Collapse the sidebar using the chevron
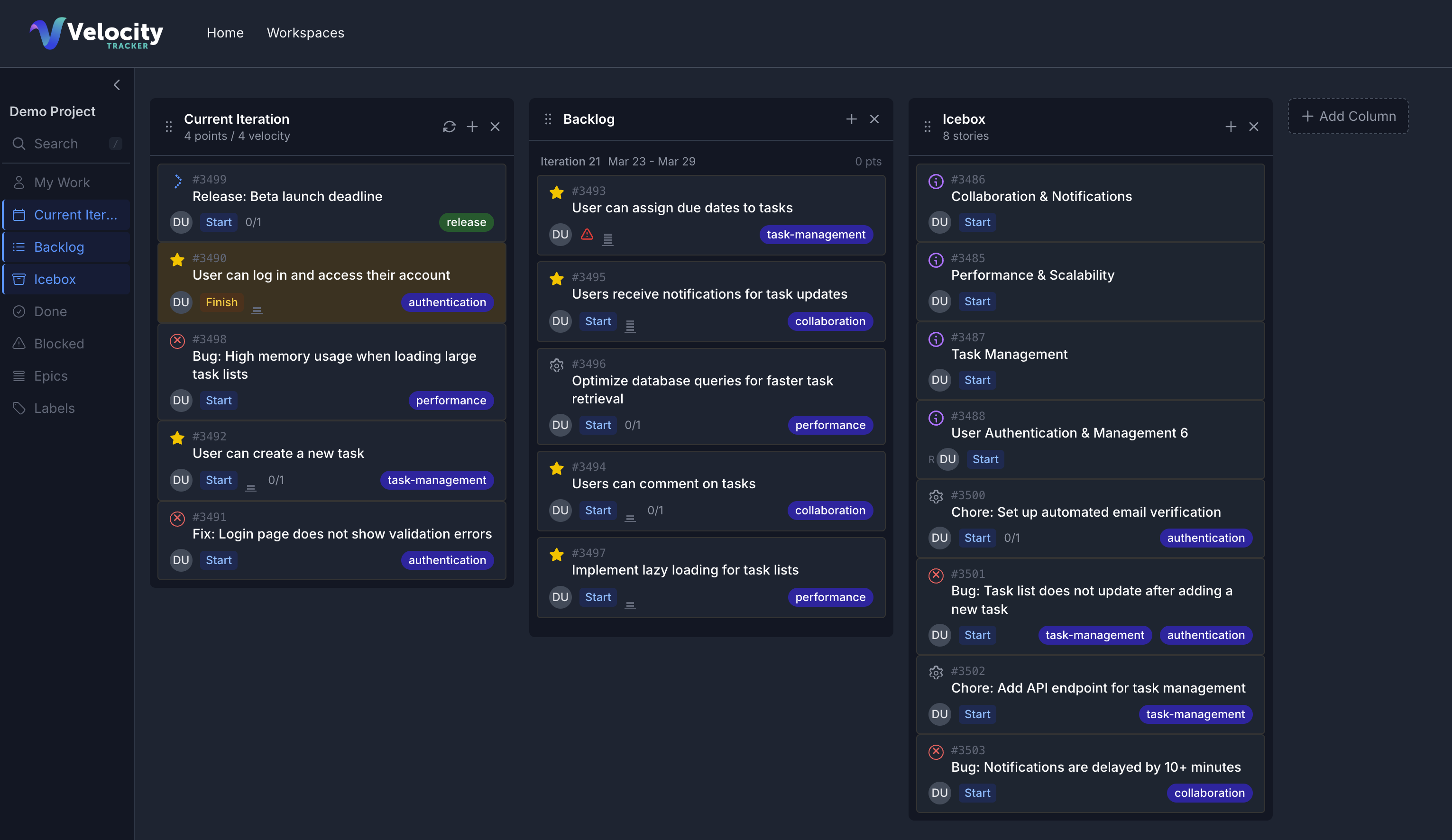Image resolution: width=1452 pixels, height=840 pixels. click(117, 85)
